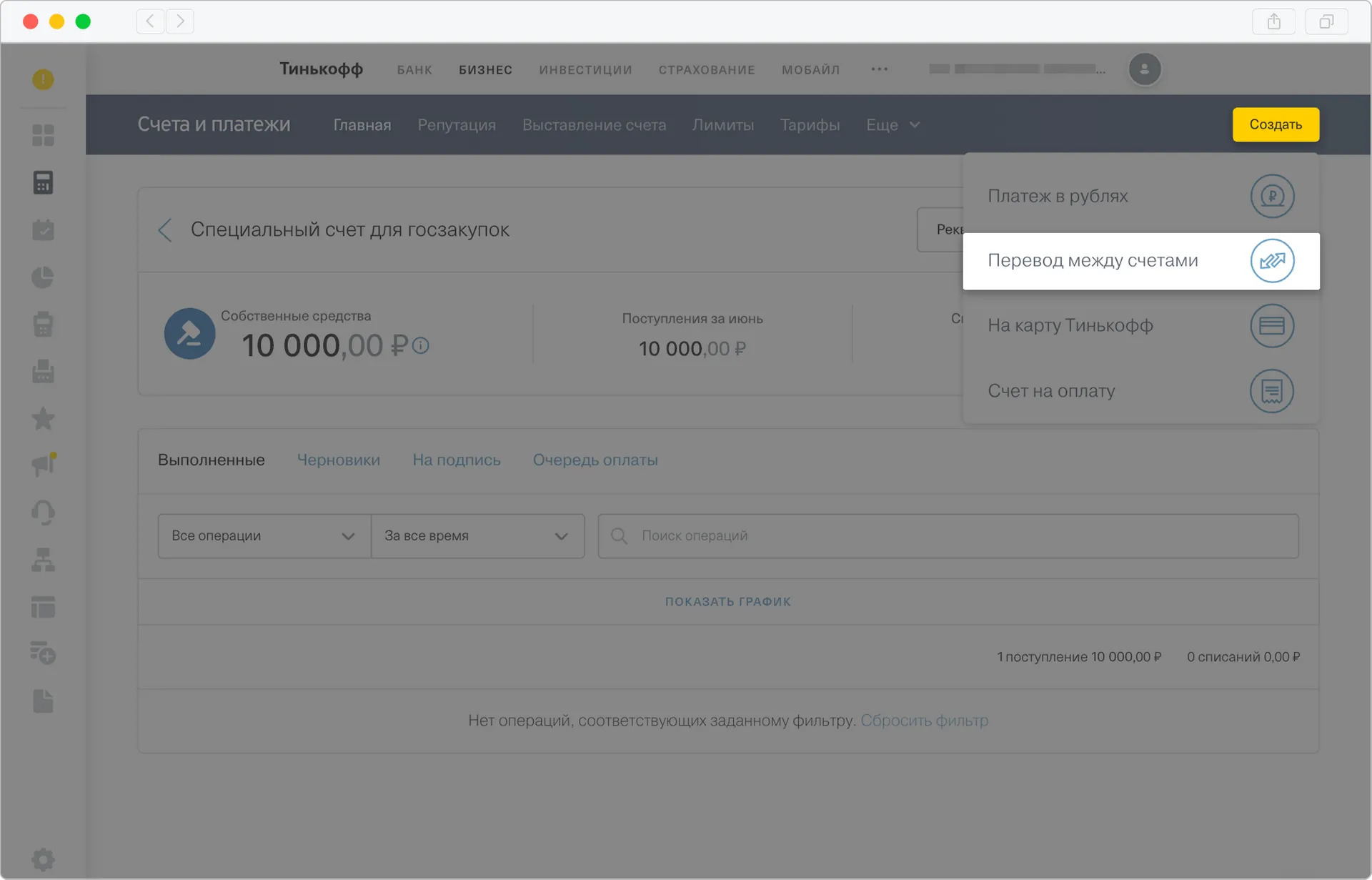This screenshot has height=880, width=1372.
Task: Open the 'Все операции' dropdown
Action: coord(264,536)
